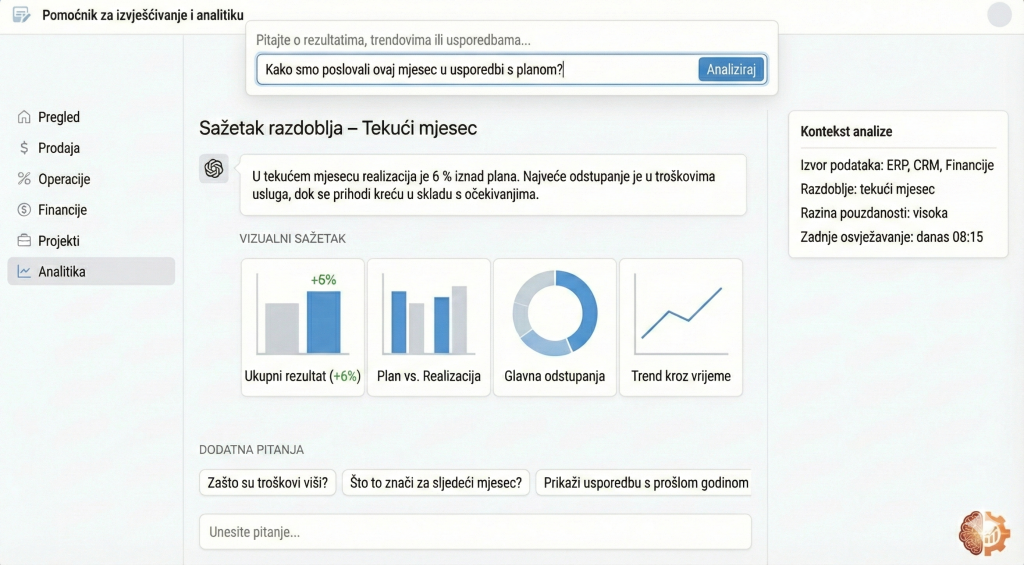Click the dollar icon beside Prodaja
Screen dimensions: 1024x565
[24, 148]
